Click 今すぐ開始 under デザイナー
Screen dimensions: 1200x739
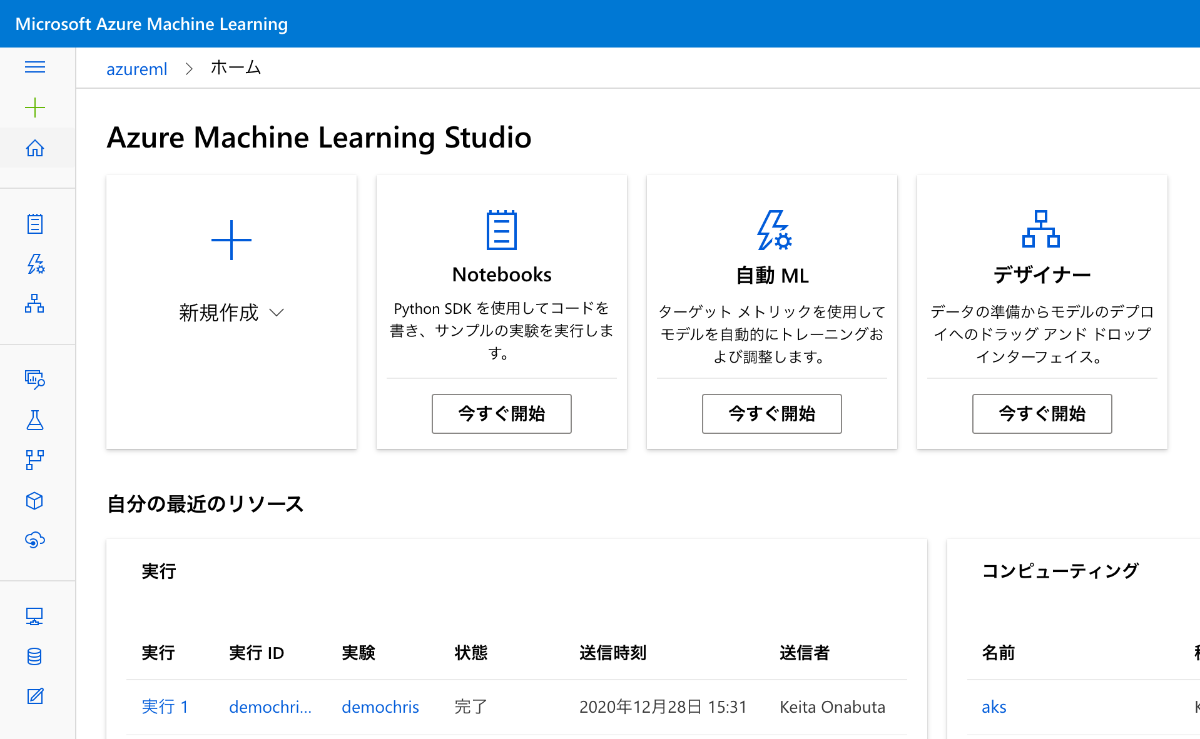coord(1042,414)
